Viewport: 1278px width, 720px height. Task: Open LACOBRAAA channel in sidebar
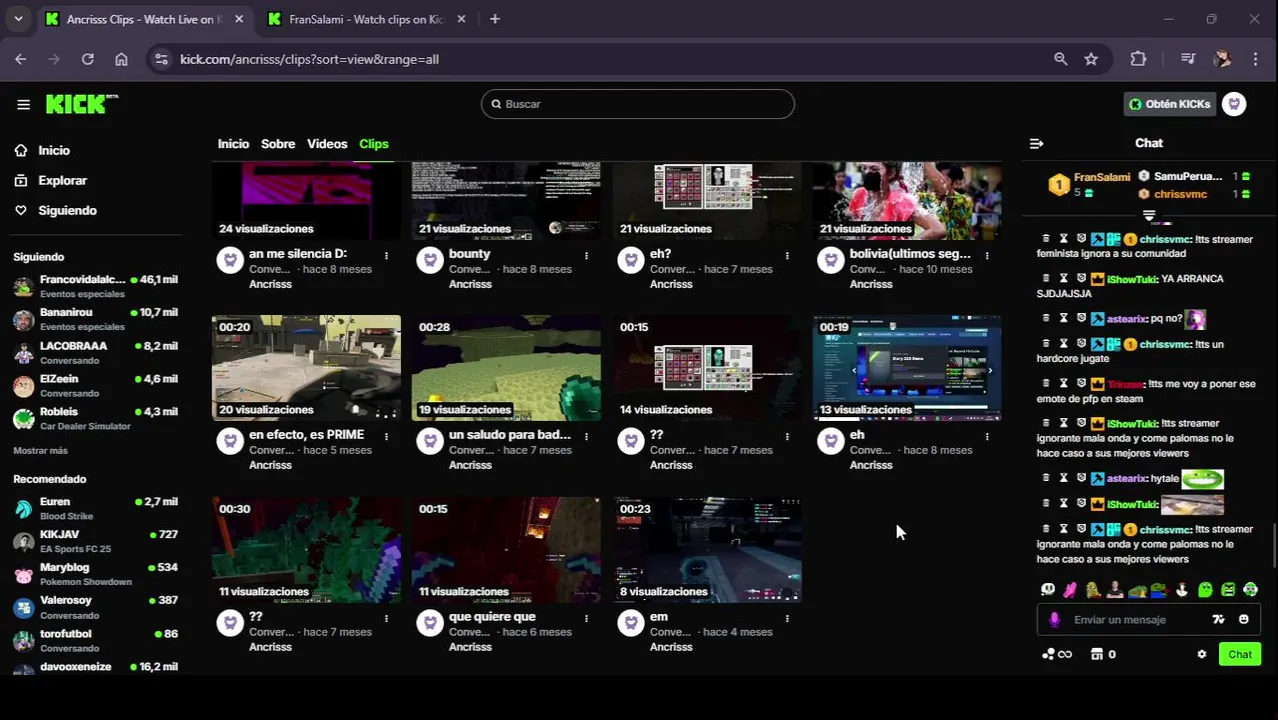[x=95, y=352]
